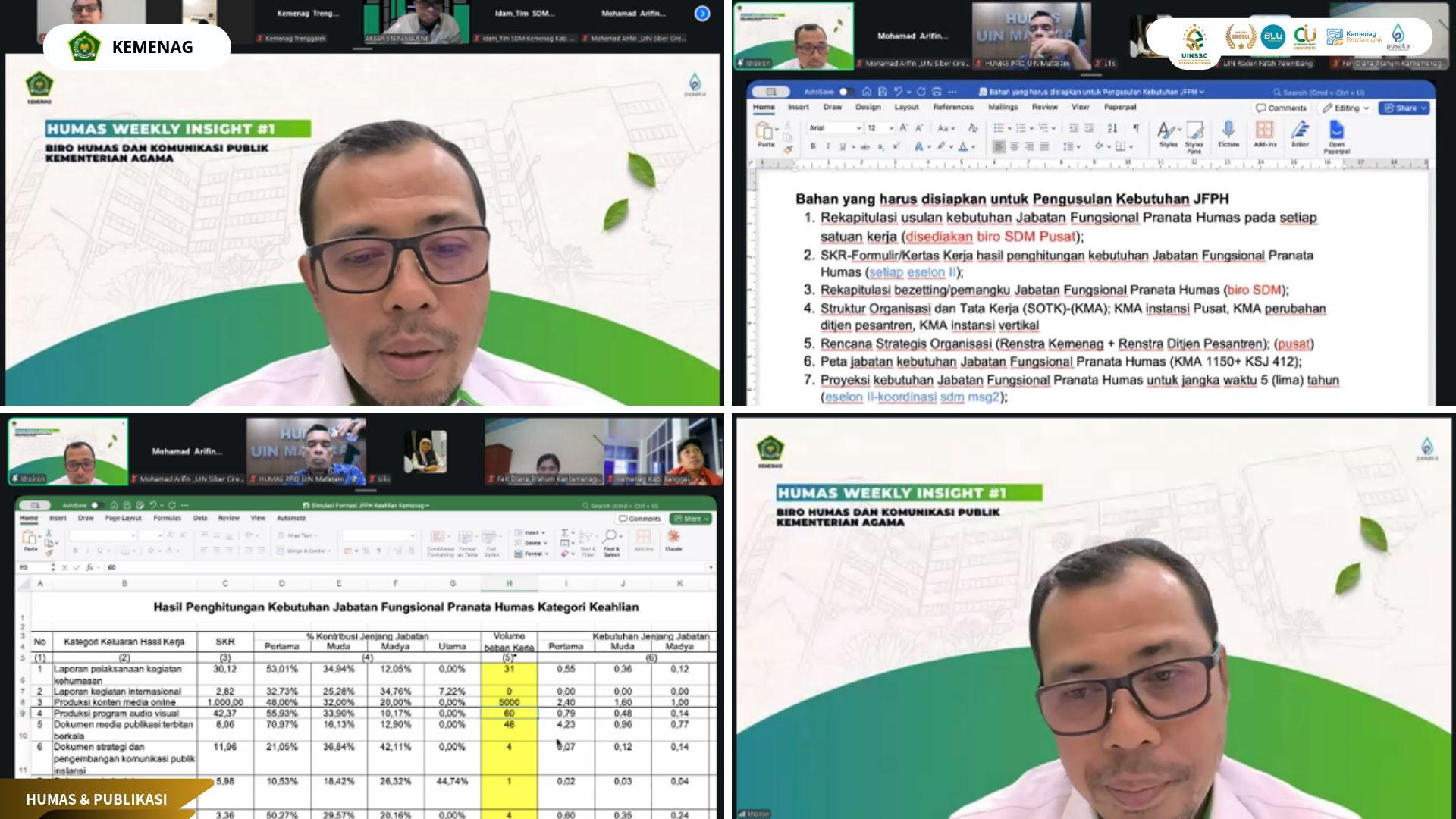Toggle AutoSave switch in Excel
The image size is (1456, 819).
pos(96,505)
